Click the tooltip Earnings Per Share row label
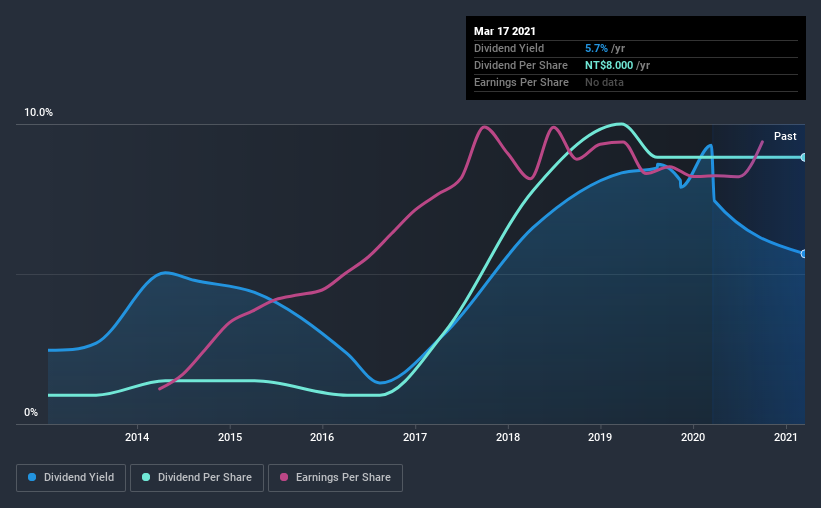Screen dimensions: 821x508 (x=522, y=82)
